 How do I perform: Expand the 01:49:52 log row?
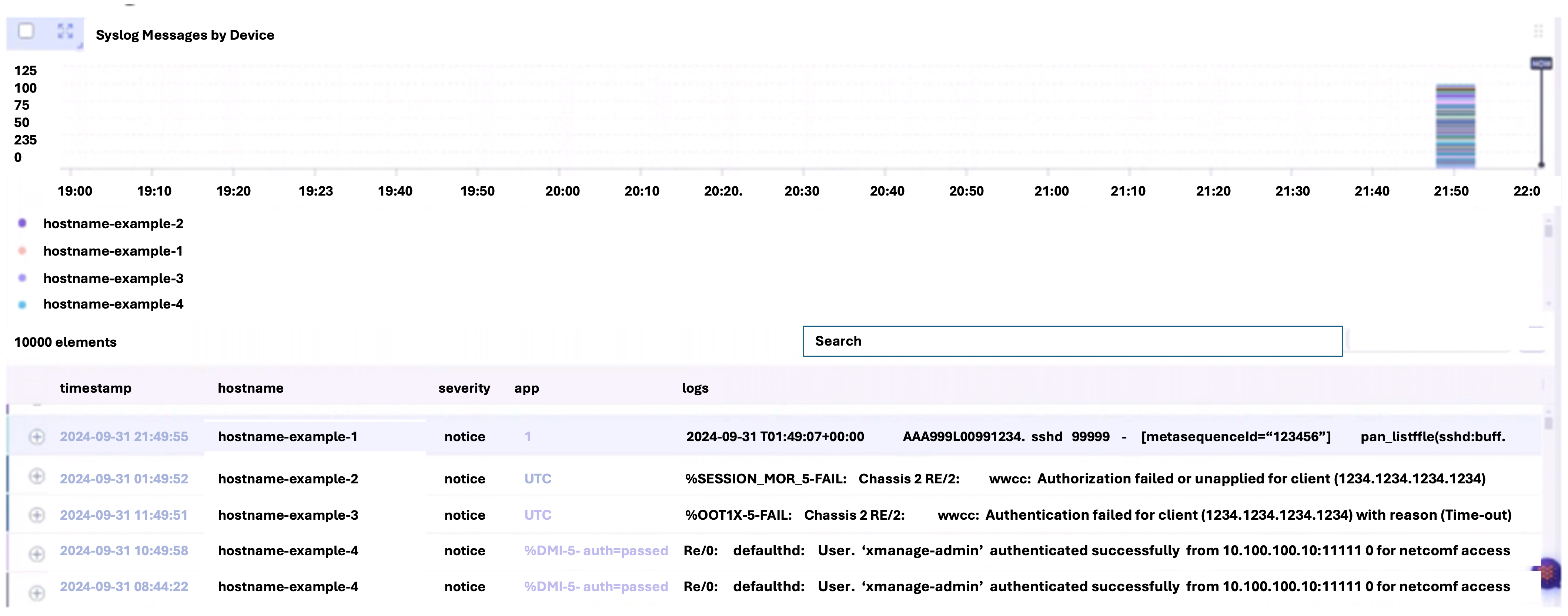coord(37,477)
